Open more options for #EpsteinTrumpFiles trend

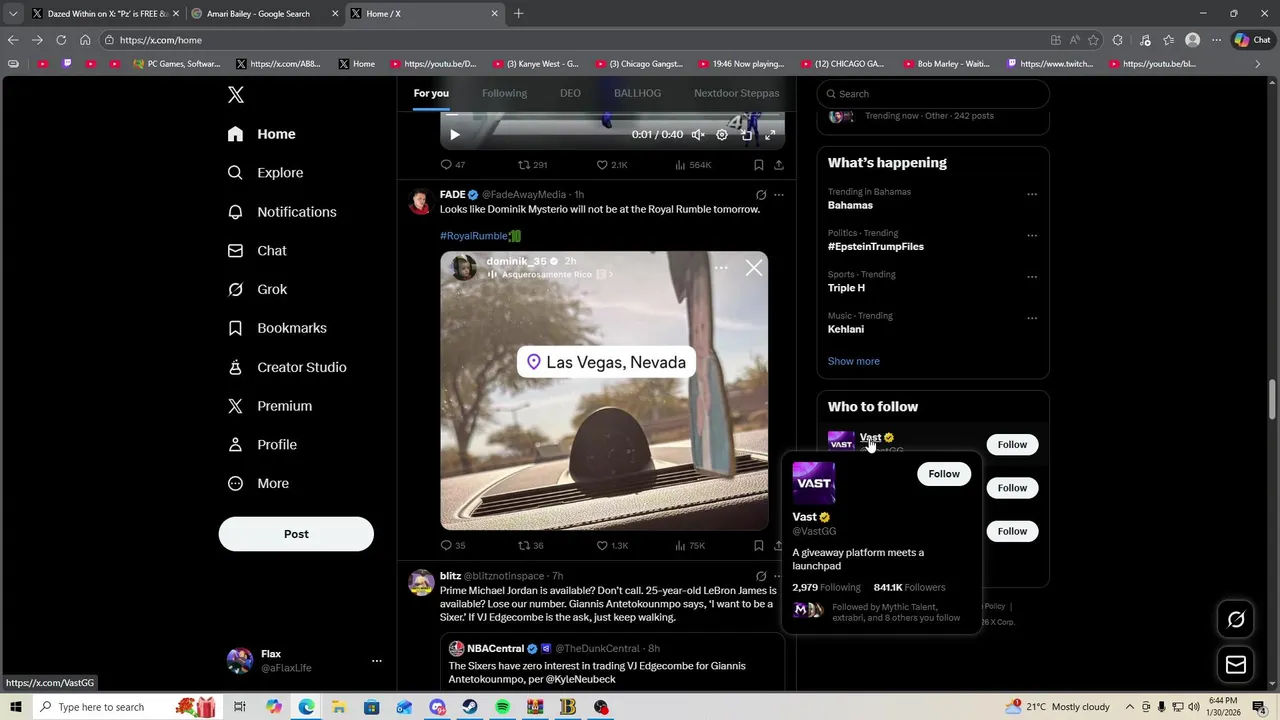tap(1032, 236)
